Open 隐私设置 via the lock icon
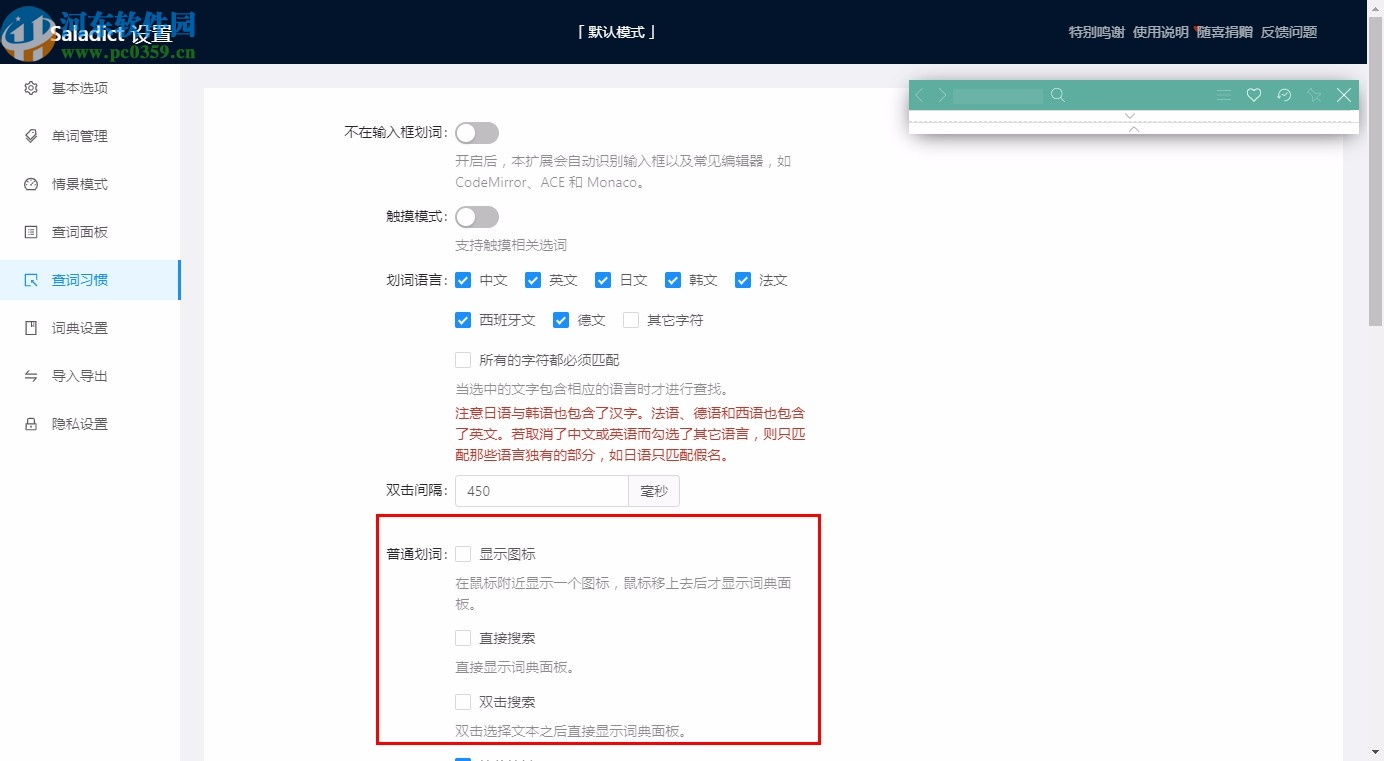The width and height of the screenshot is (1384, 761). coord(30,423)
